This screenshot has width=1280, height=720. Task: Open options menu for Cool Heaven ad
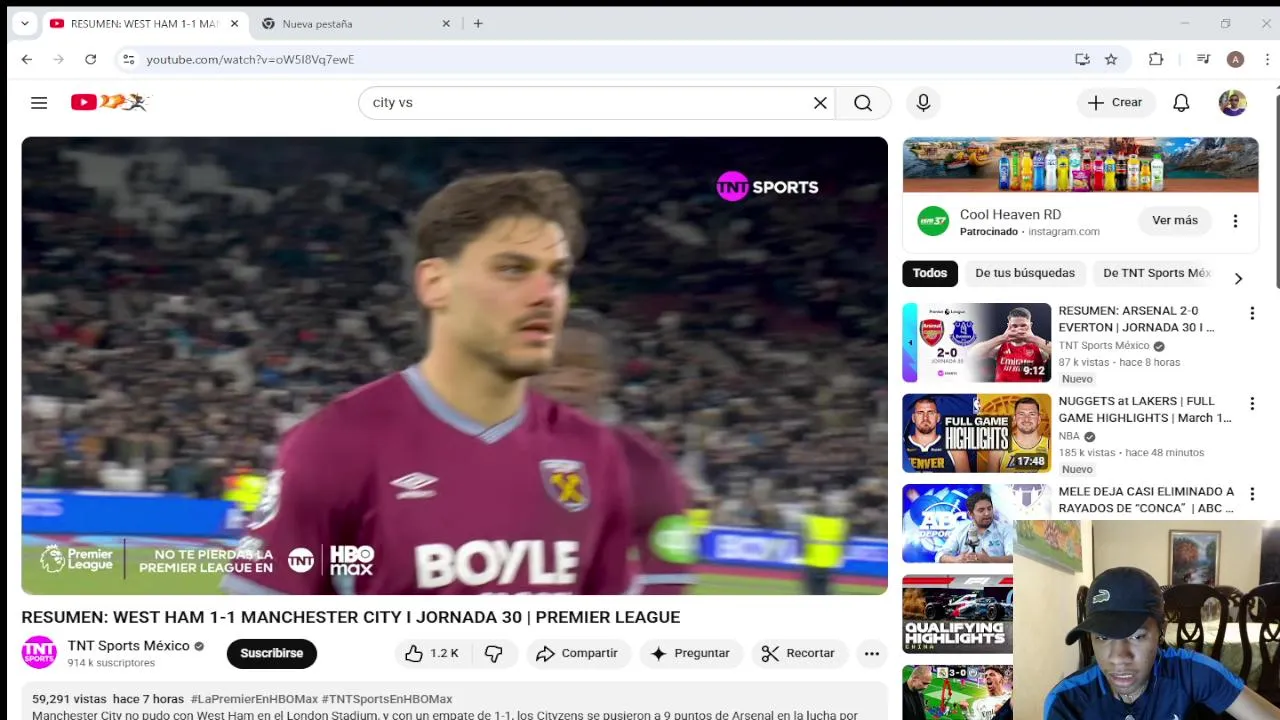pos(1235,221)
